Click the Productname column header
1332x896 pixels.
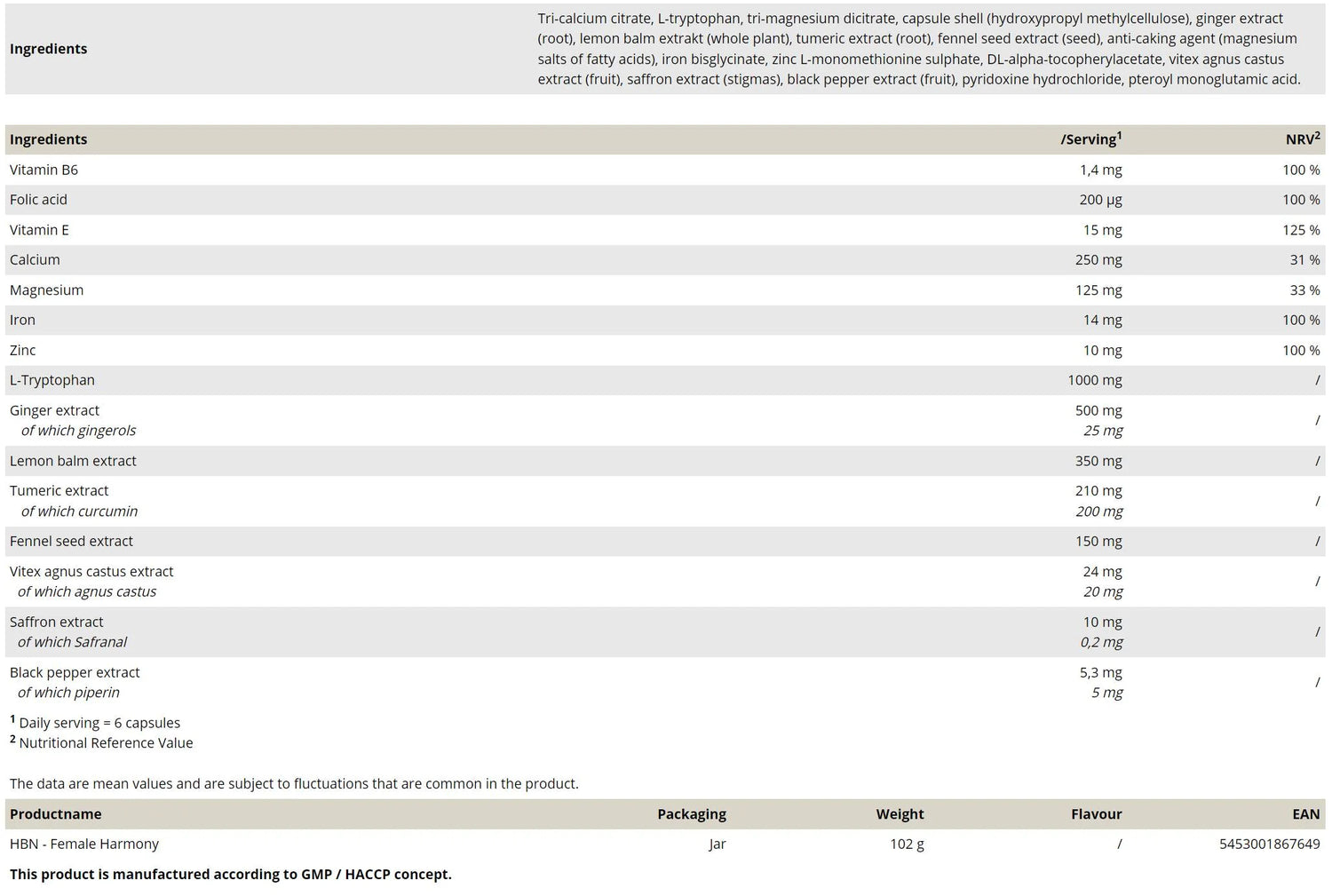[55, 814]
